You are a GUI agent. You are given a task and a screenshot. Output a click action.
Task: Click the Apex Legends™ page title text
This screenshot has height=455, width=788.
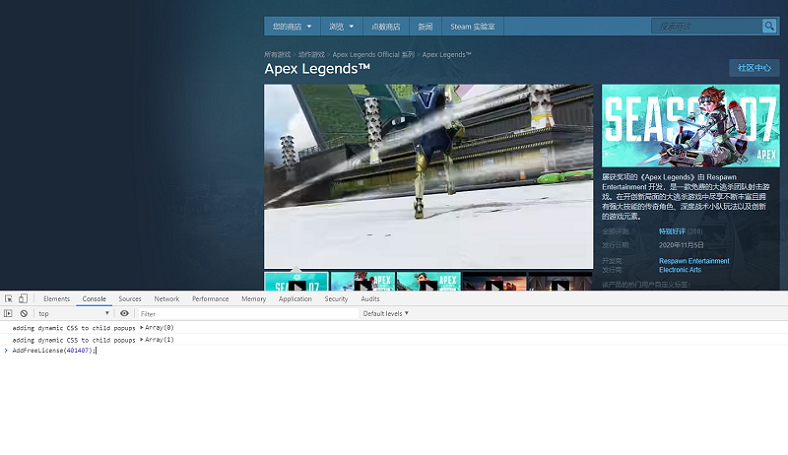(317, 69)
